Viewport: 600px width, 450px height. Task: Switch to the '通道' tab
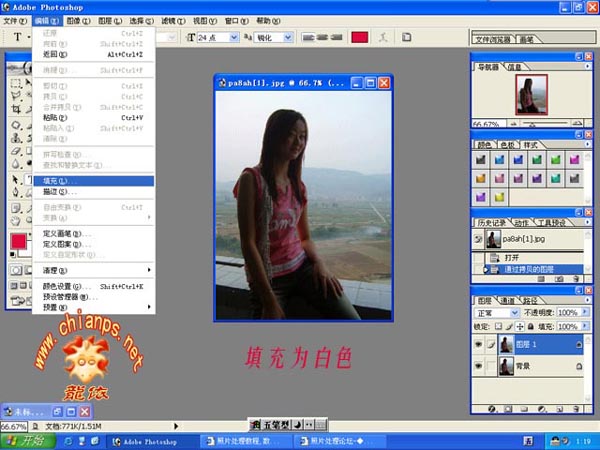507,300
